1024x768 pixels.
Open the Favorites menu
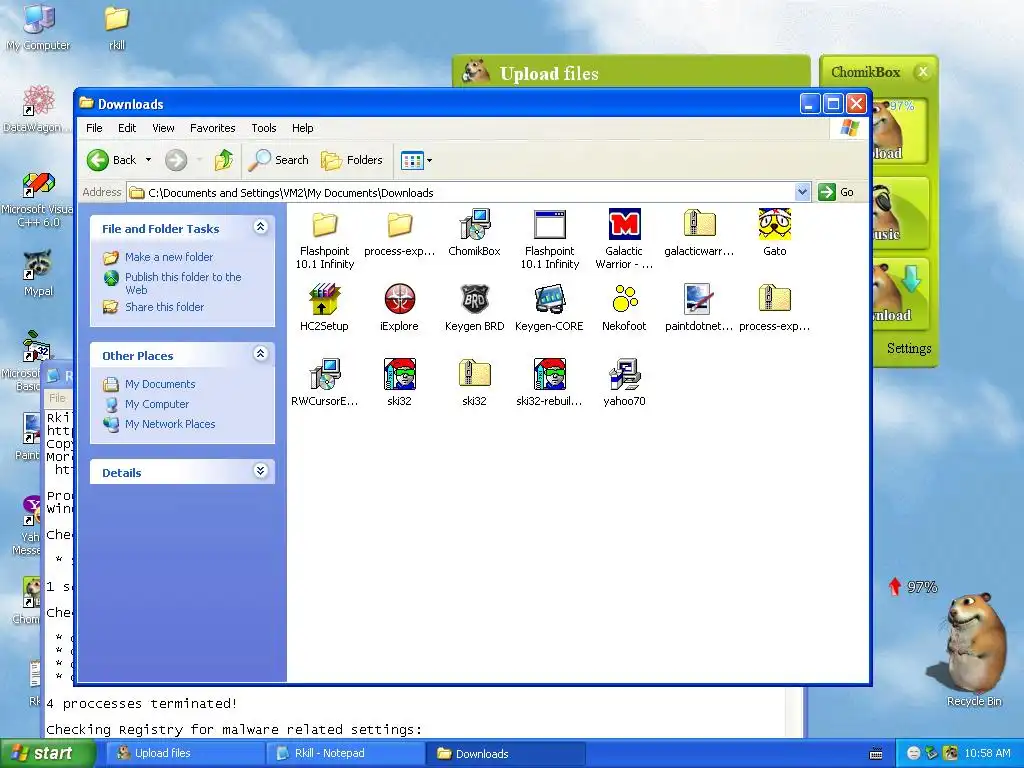pyautogui.click(x=212, y=128)
